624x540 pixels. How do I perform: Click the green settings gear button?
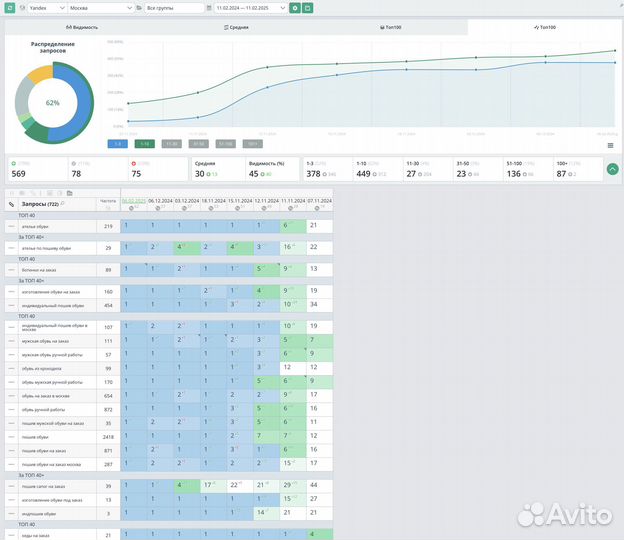295,7
